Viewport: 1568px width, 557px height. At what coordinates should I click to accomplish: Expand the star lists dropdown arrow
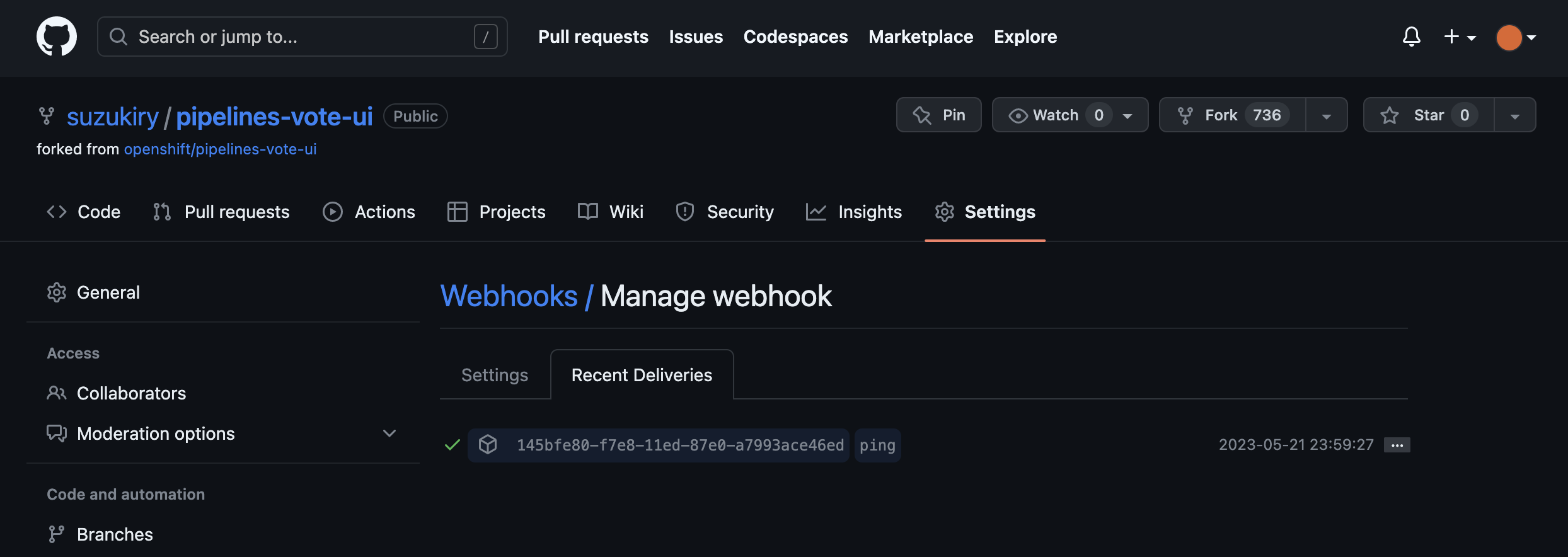point(1515,115)
